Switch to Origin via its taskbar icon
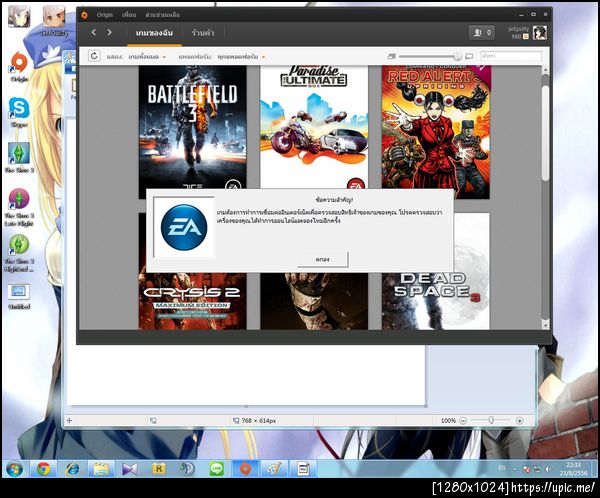This screenshot has width=600, height=498. click(245, 469)
